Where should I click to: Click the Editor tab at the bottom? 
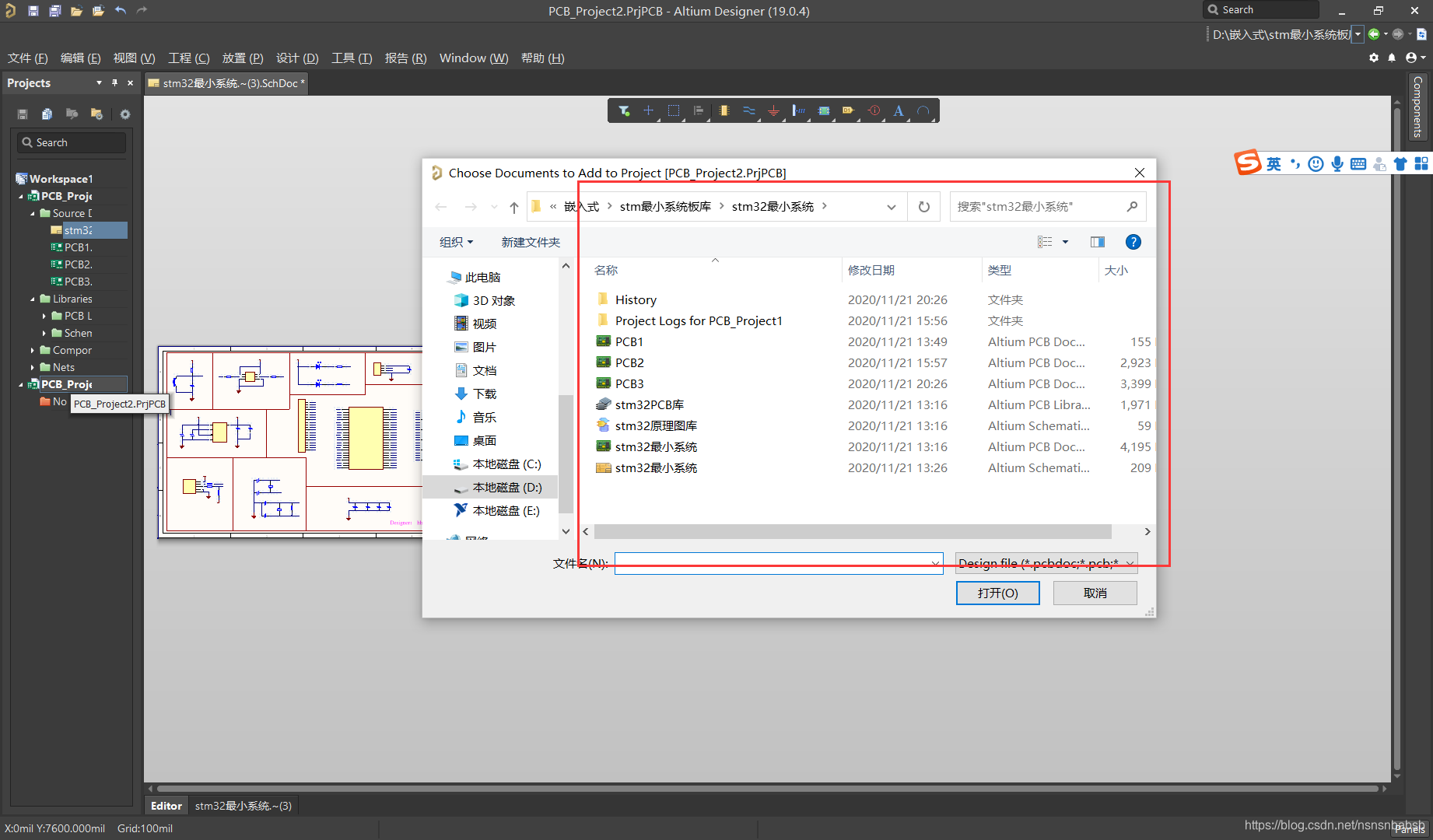coord(166,806)
